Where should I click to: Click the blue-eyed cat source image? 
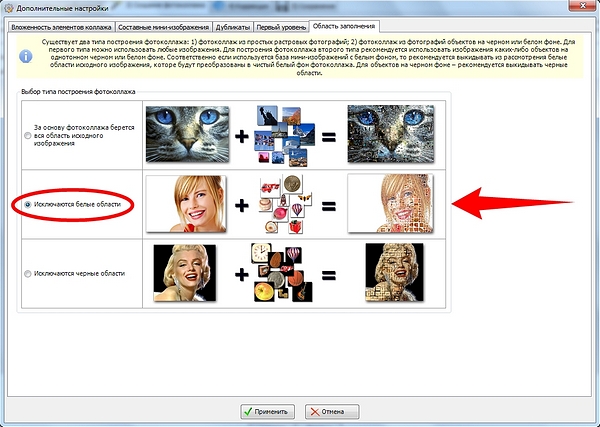coord(188,134)
